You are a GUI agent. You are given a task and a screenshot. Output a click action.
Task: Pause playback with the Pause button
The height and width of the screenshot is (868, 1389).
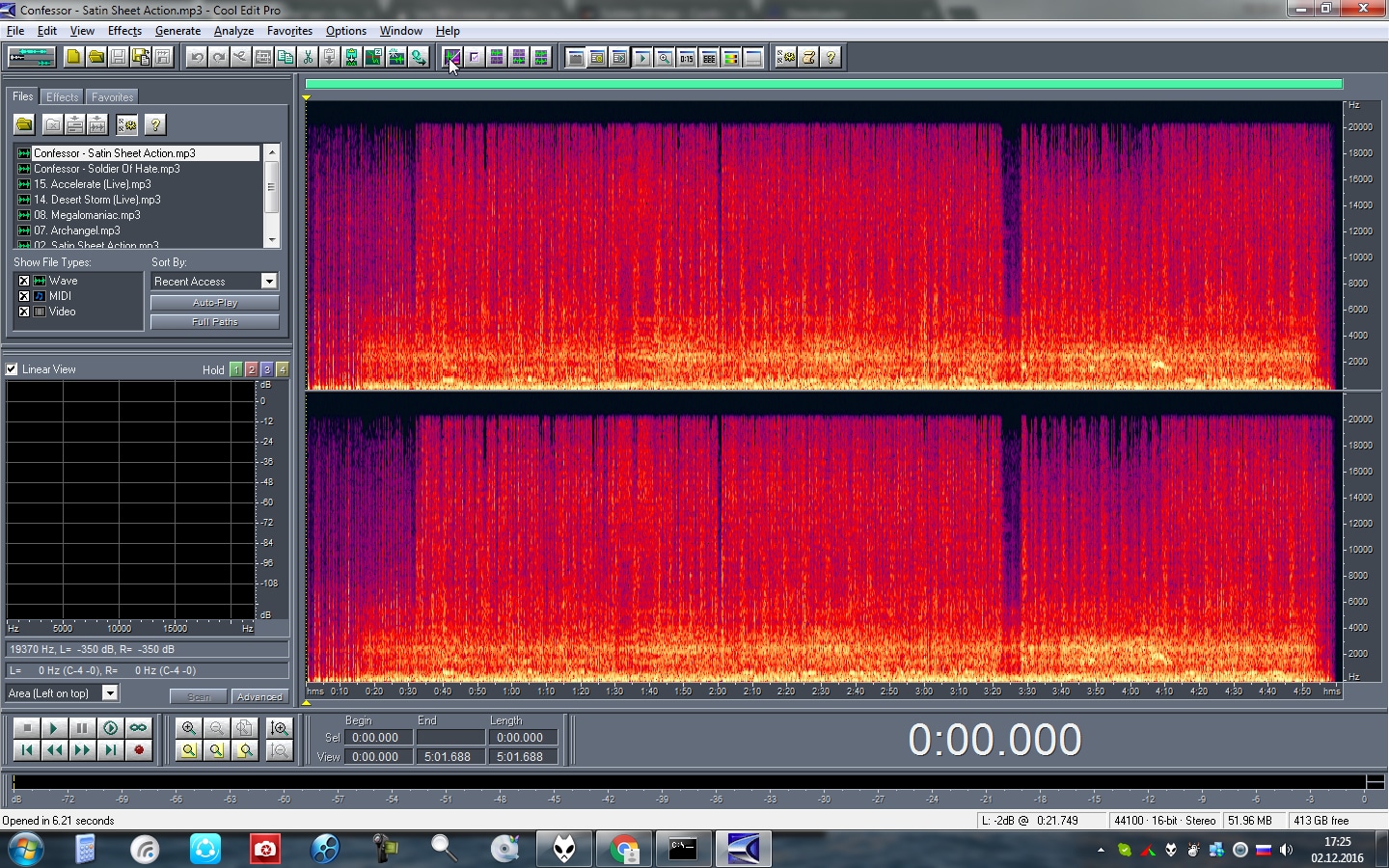pos(82,728)
